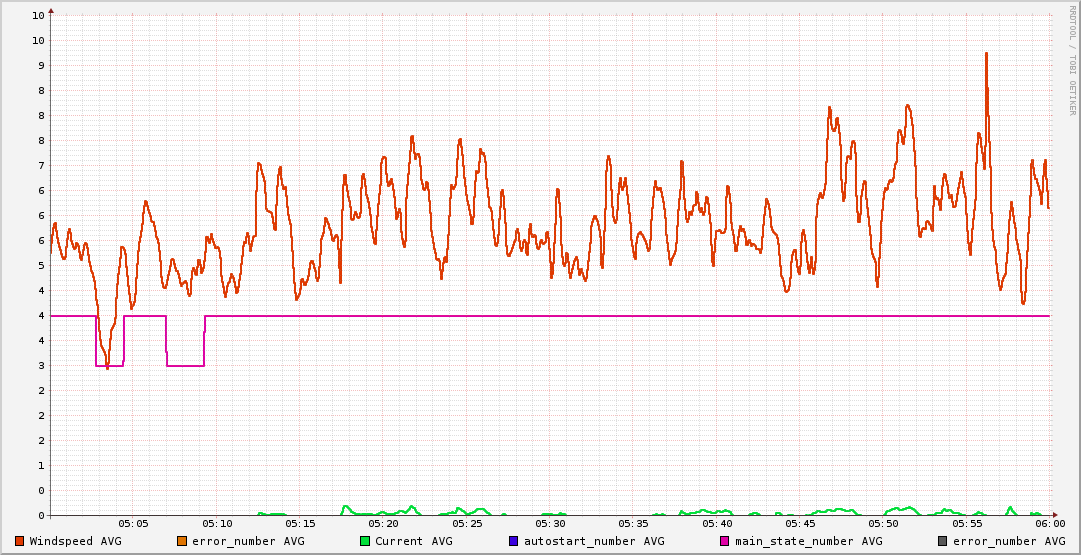The width and height of the screenshot is (1081, 555).
Task: Click the y-axis label 9
Action: tap(39, 66)
